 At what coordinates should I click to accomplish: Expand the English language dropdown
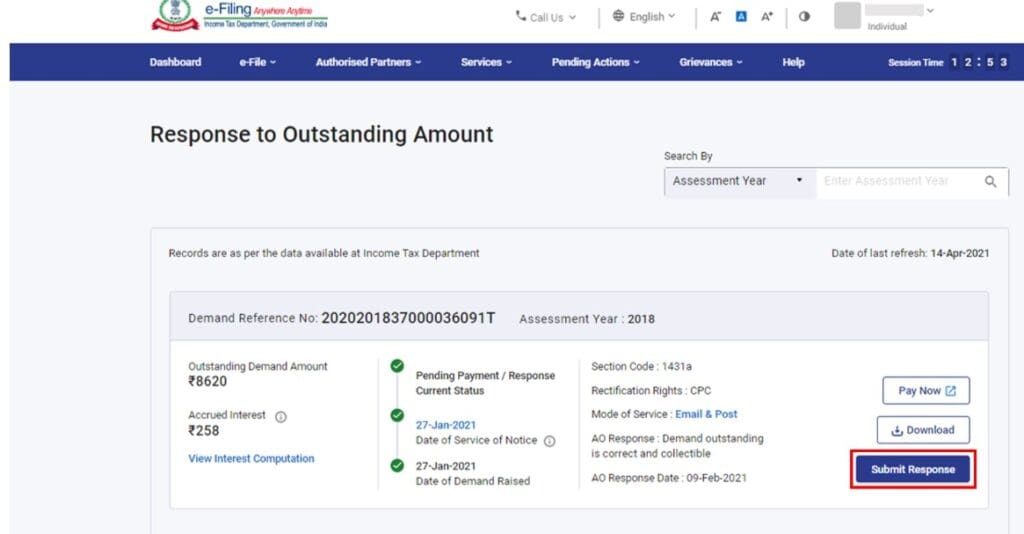point(643,16)
